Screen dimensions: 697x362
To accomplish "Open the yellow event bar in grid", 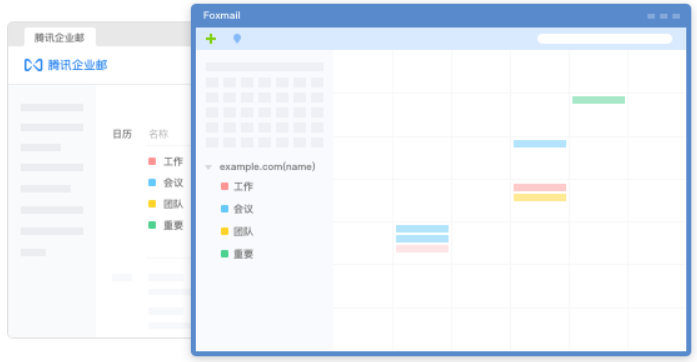I will pyautogui.click(x=540, y=197).
